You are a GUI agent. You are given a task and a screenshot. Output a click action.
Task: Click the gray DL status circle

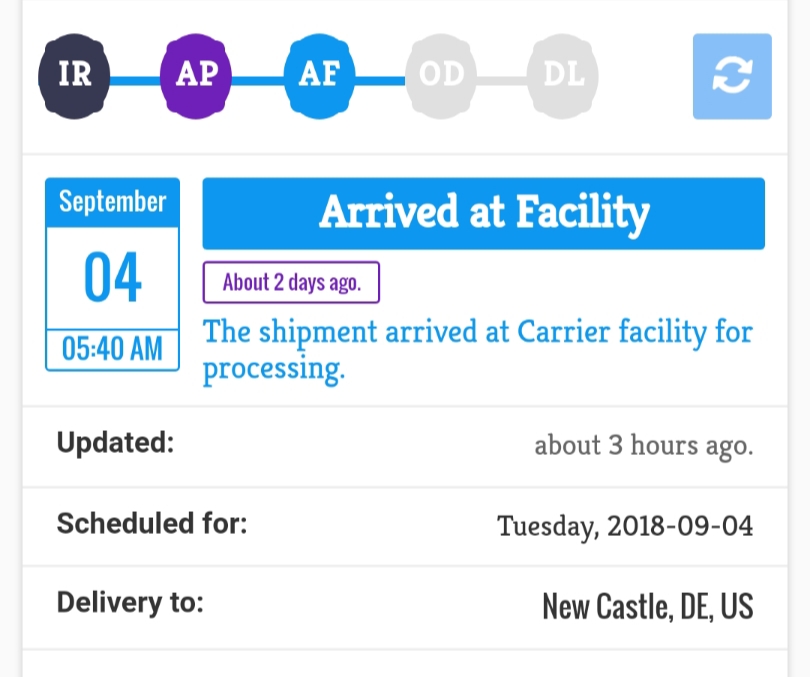(x=563, y=76)
